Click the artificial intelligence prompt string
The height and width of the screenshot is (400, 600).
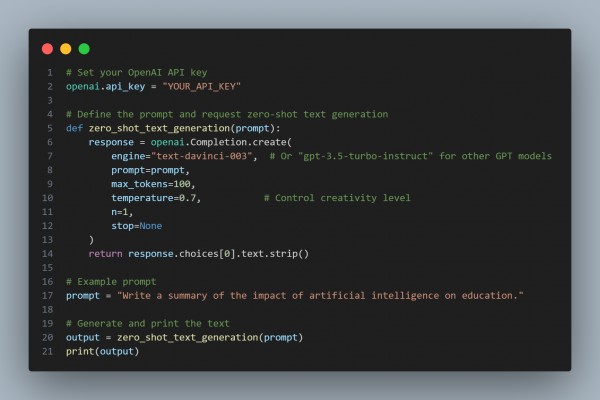click(320, 296)
